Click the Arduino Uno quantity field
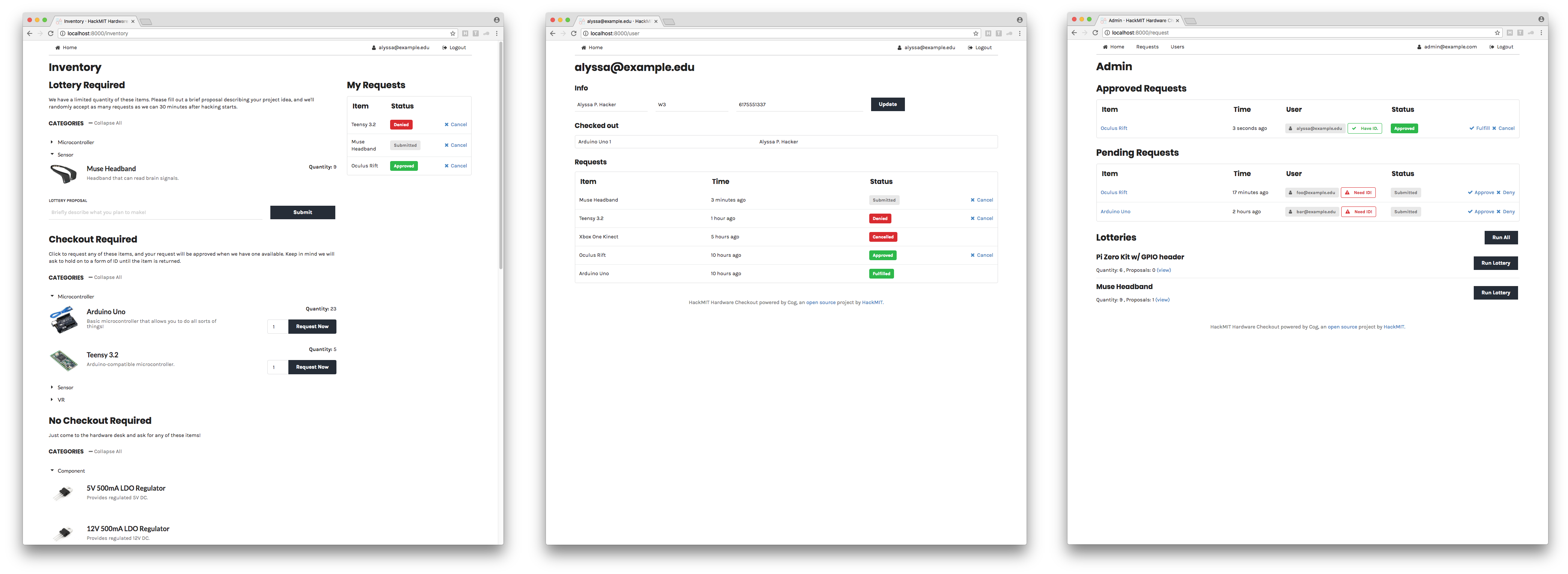The width and height of the screenshot is (1568, 574). (x=277, y=327)
